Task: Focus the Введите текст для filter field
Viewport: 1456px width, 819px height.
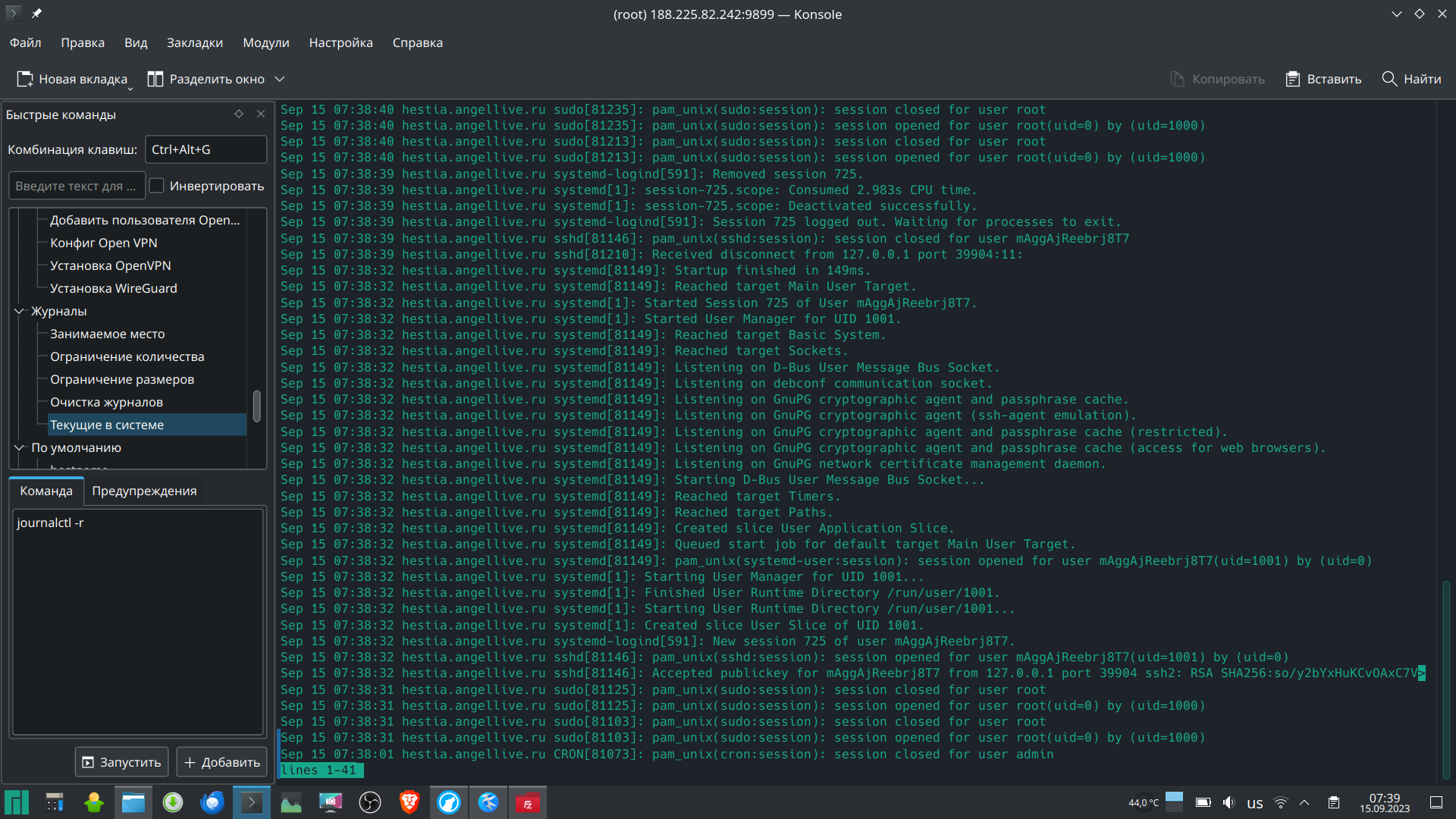Action: coord(77,186)
